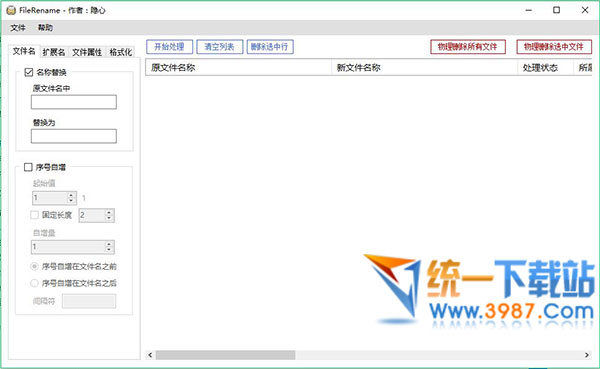Image resolution: width=600 pixels, height=369 pixels.
Task: Click the FileRename app icon in title bar
Action: (x=11, y=10)
